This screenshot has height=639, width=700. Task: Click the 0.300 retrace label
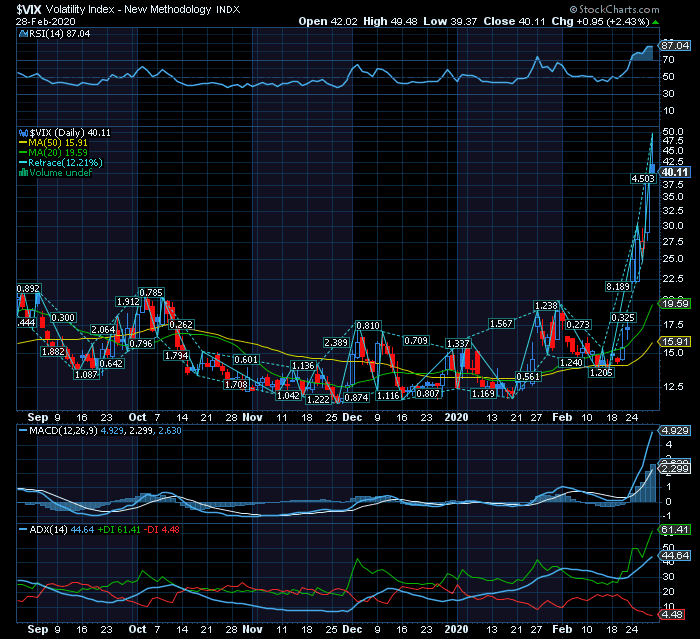coord(63,317)
